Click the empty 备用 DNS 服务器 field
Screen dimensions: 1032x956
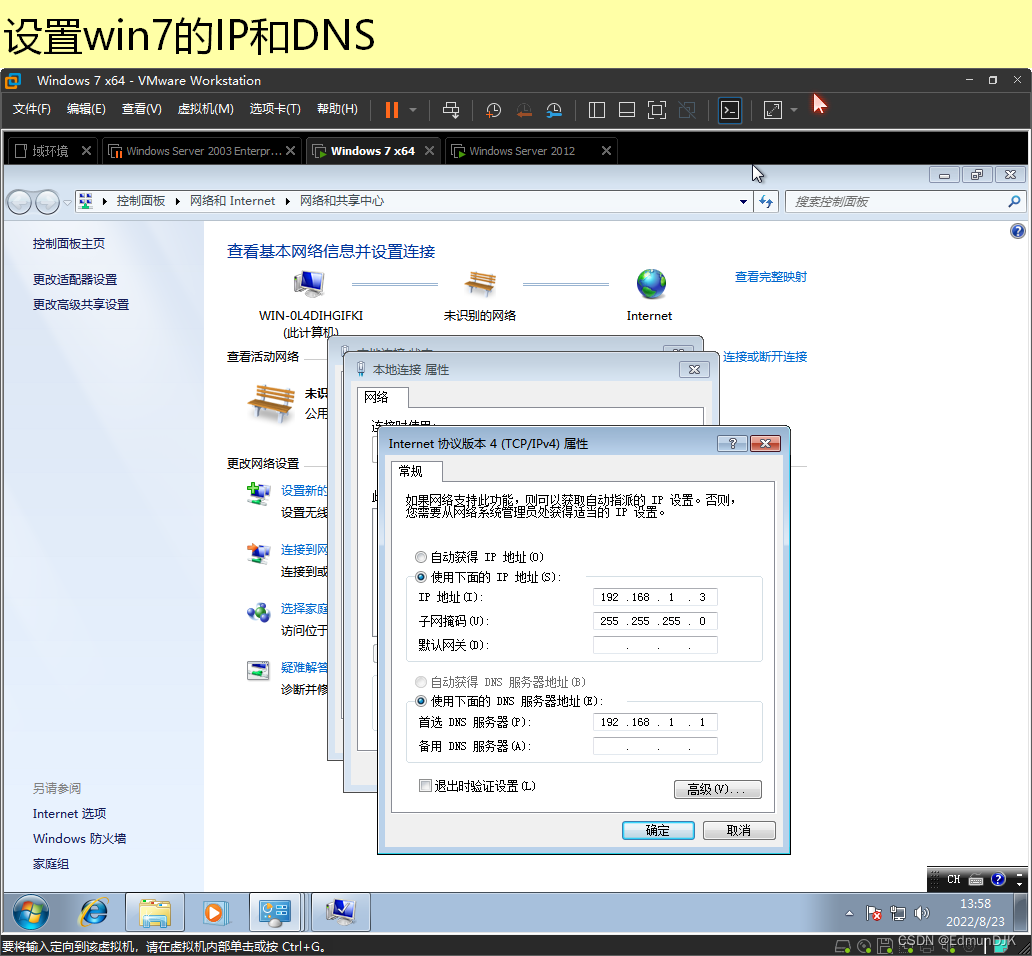(x=655, y=746)
